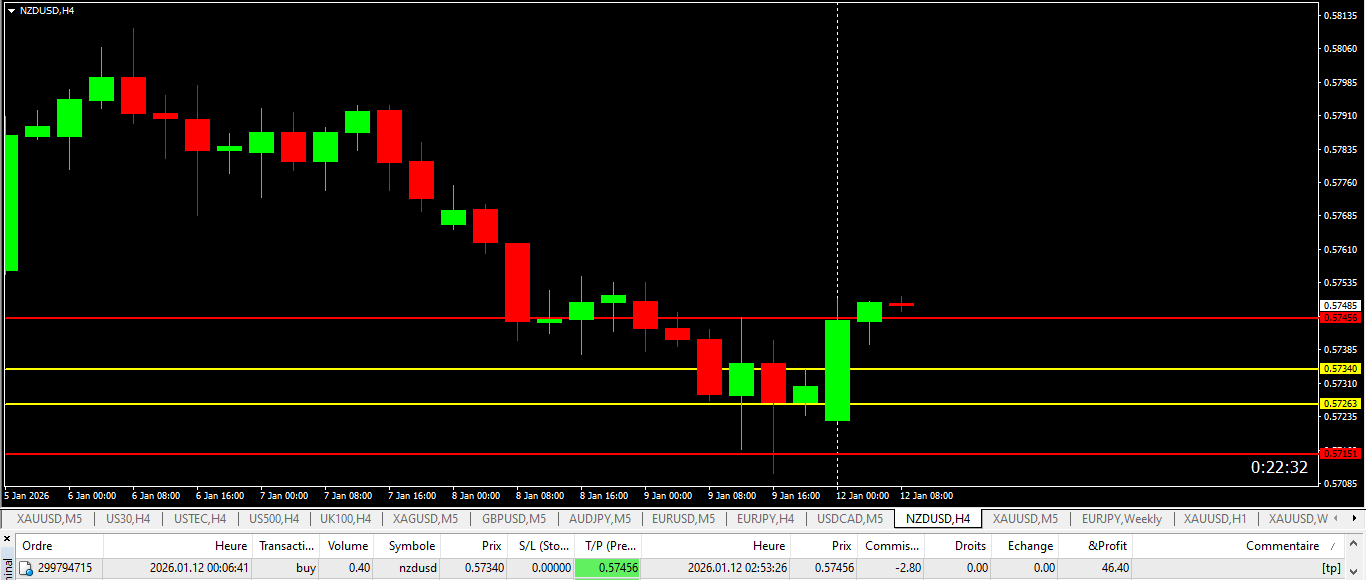This screenshot has height=580, width=1366.
Task: Click the 46.40 profit cell
Action: coord(1095,568)
